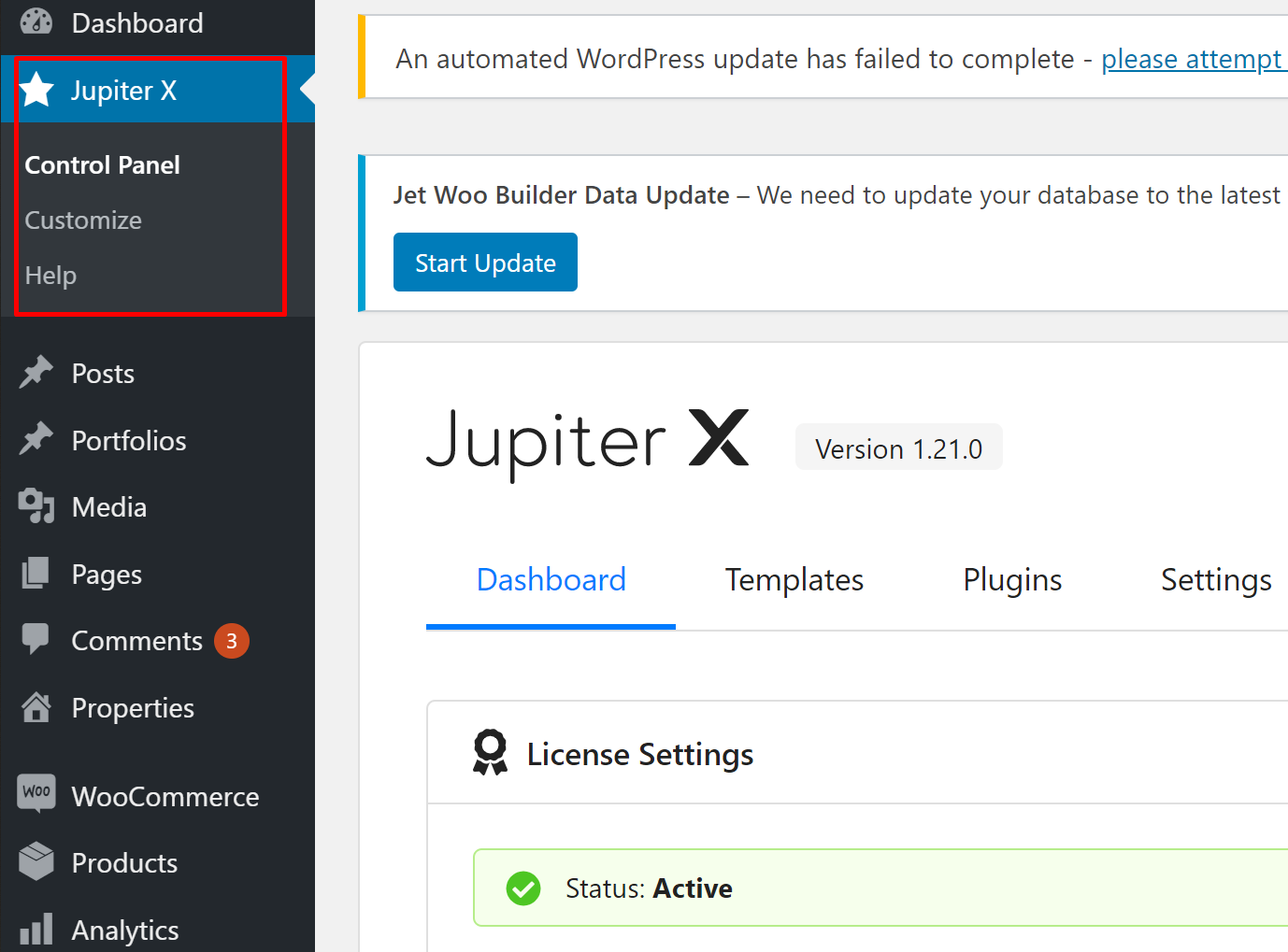The width and height of the screenshot is (1288, 952).
Task: Switch to the Templates tab
Action: 794,580
